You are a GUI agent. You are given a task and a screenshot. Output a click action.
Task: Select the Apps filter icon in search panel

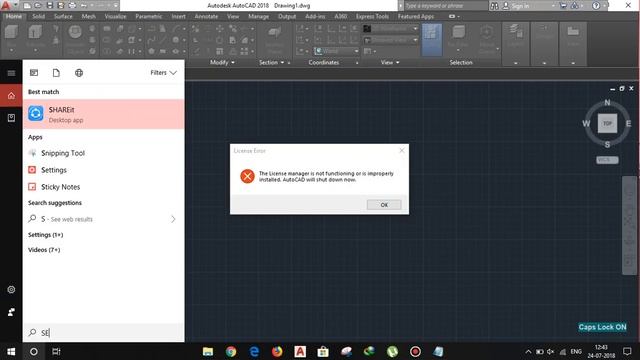point(34,73)
